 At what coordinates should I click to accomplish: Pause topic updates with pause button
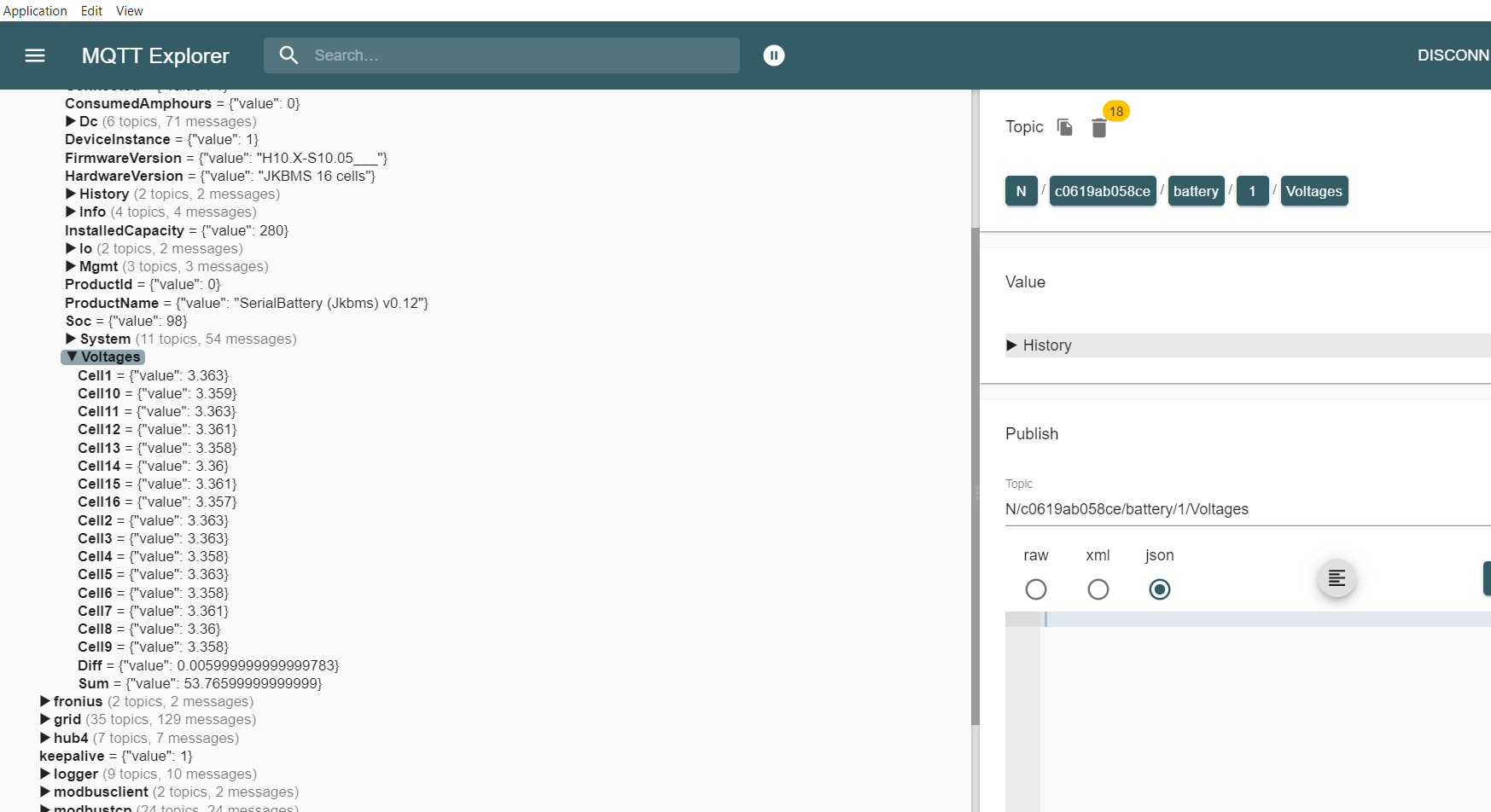(x=774, y=55)
